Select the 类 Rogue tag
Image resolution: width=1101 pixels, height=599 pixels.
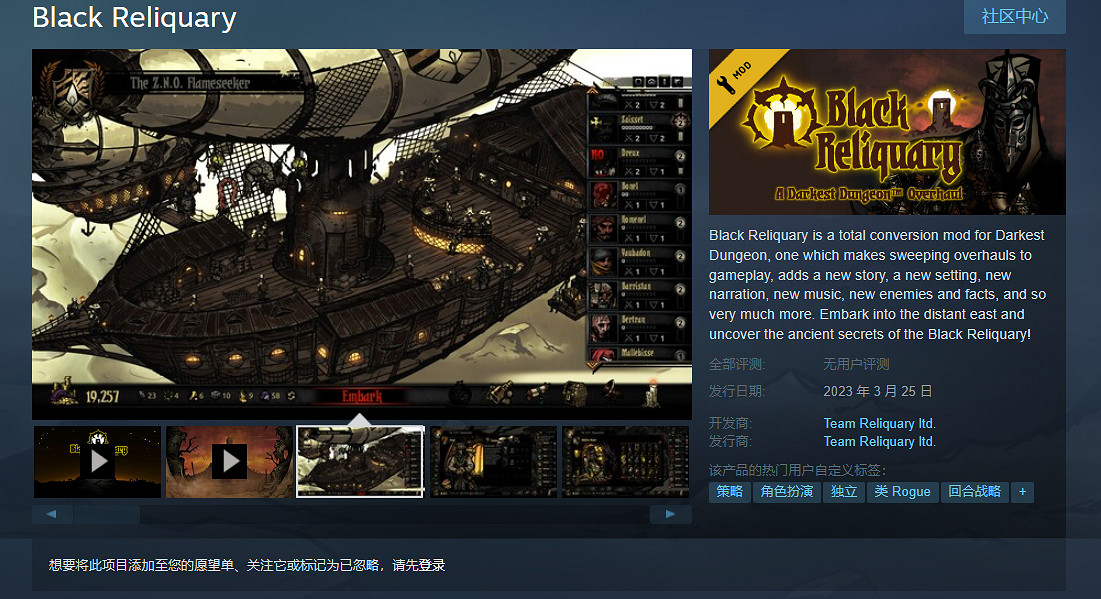click(902, 492)
